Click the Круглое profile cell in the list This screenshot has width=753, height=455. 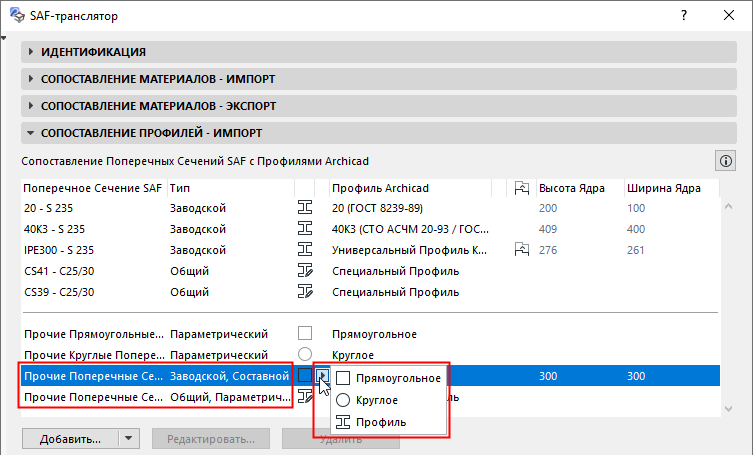[352, 355]
